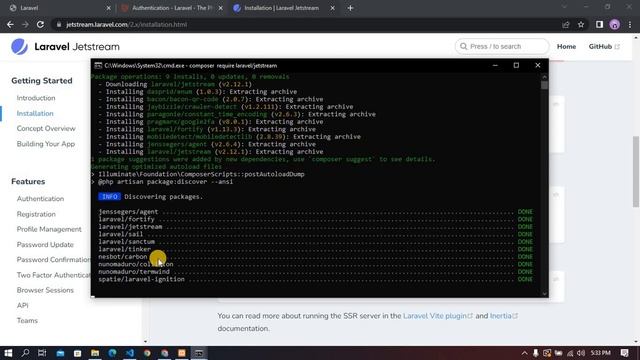This screenshot has width=640, height=360.
Task: Click the 'Getting Started' sidebar heading
Action: click(x=42, y=81)
